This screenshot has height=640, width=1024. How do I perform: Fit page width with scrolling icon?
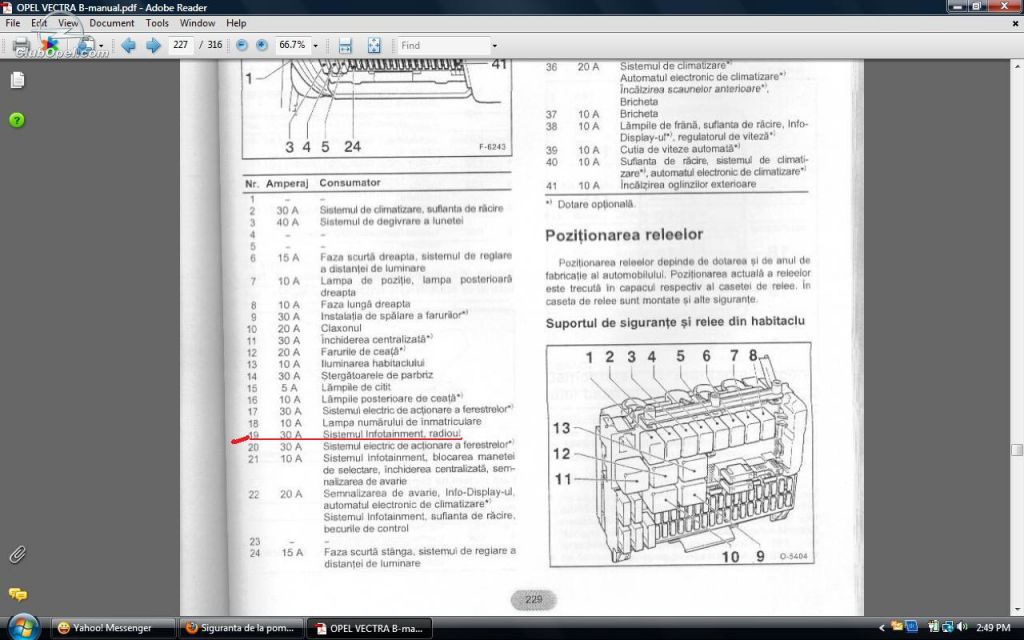pos(345,45)
